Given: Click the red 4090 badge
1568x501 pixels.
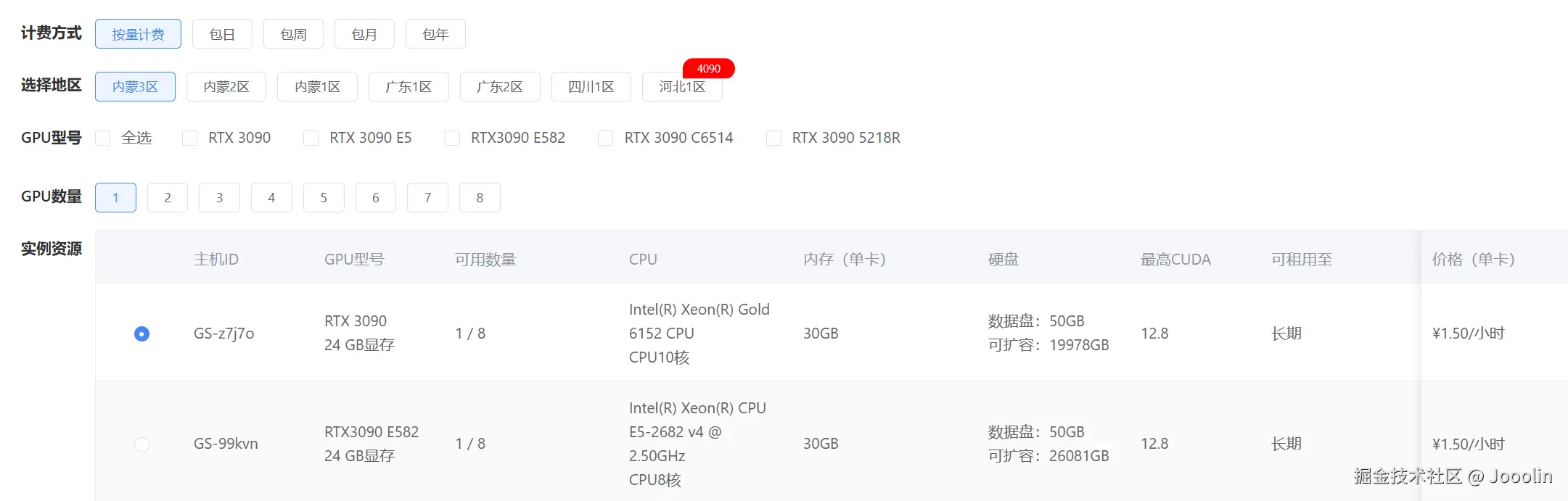Looking at the screenshot, I should click(708, 68).
